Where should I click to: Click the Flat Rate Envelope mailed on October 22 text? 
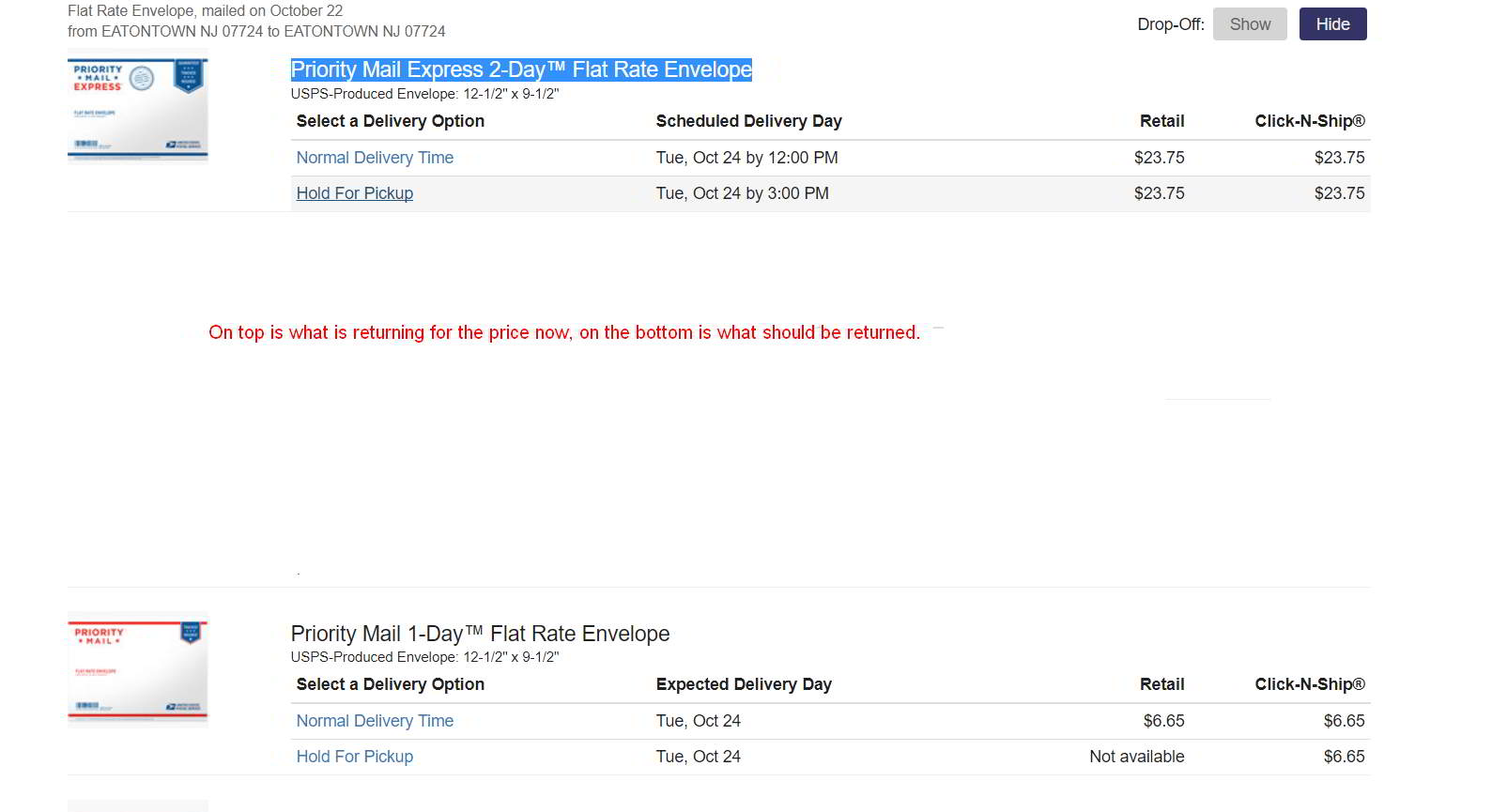pos(205,11)
